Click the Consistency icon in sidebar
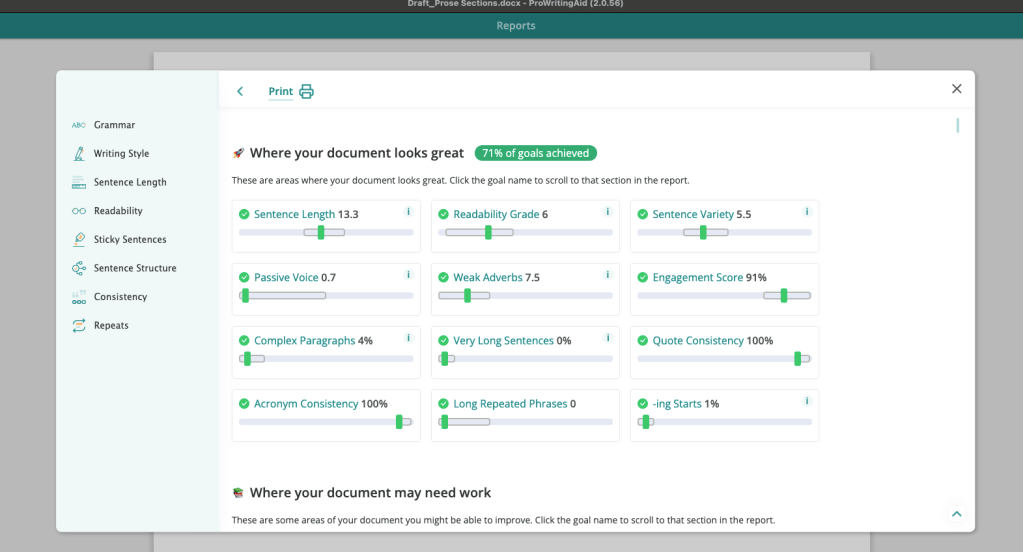Viewport: 1023px width, 552px height. pyautogui.click(x=78, y=297)
